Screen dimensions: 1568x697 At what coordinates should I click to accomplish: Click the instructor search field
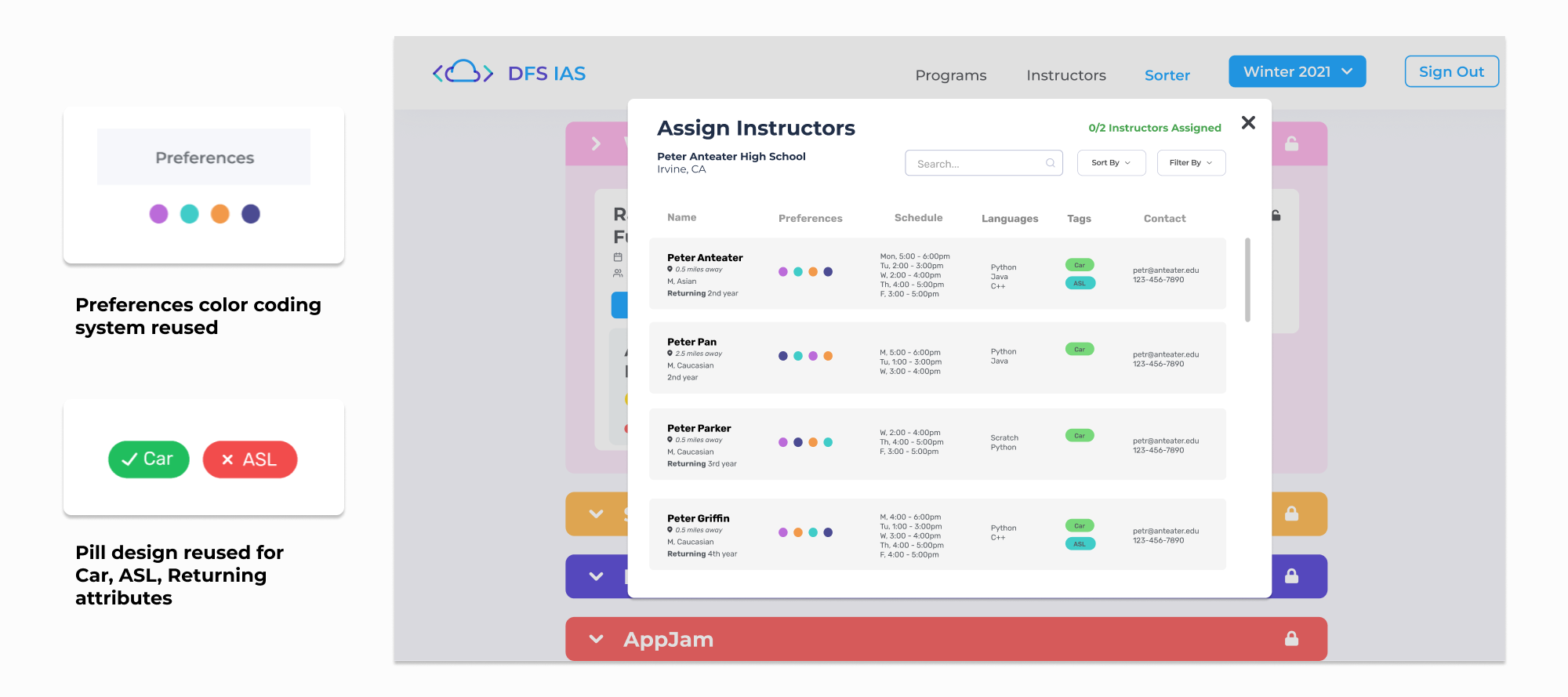coord(976,163)
